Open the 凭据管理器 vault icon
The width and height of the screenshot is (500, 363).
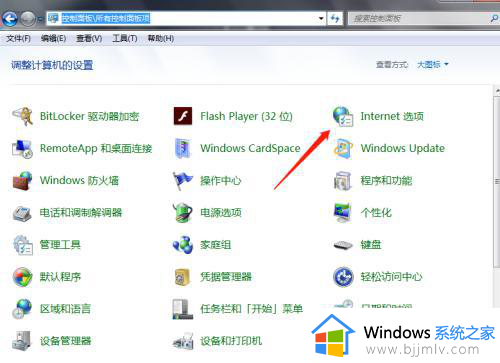[x=183, y=277]
